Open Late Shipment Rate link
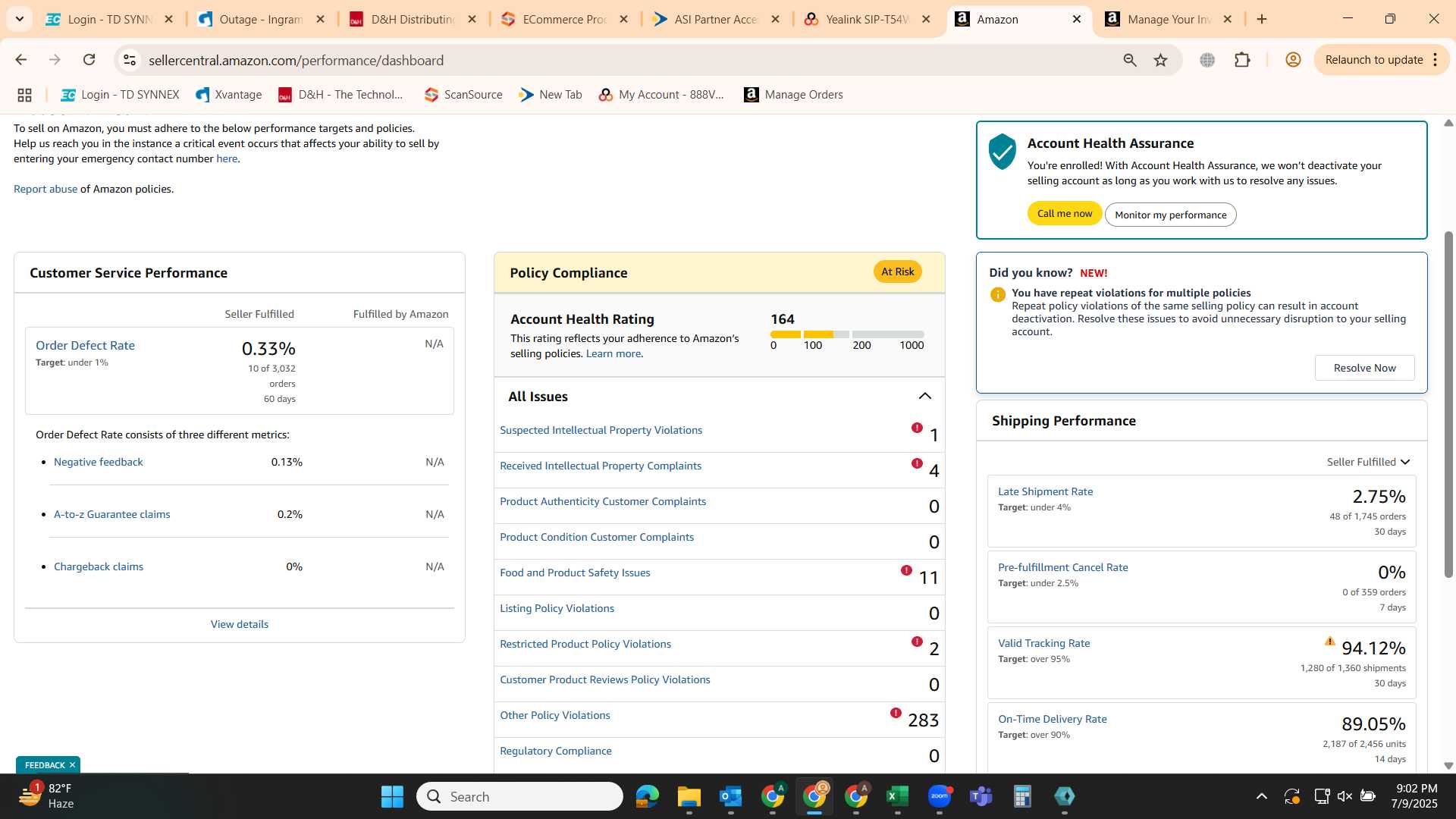This screenshot has width=1456, height=819. 1045,491
